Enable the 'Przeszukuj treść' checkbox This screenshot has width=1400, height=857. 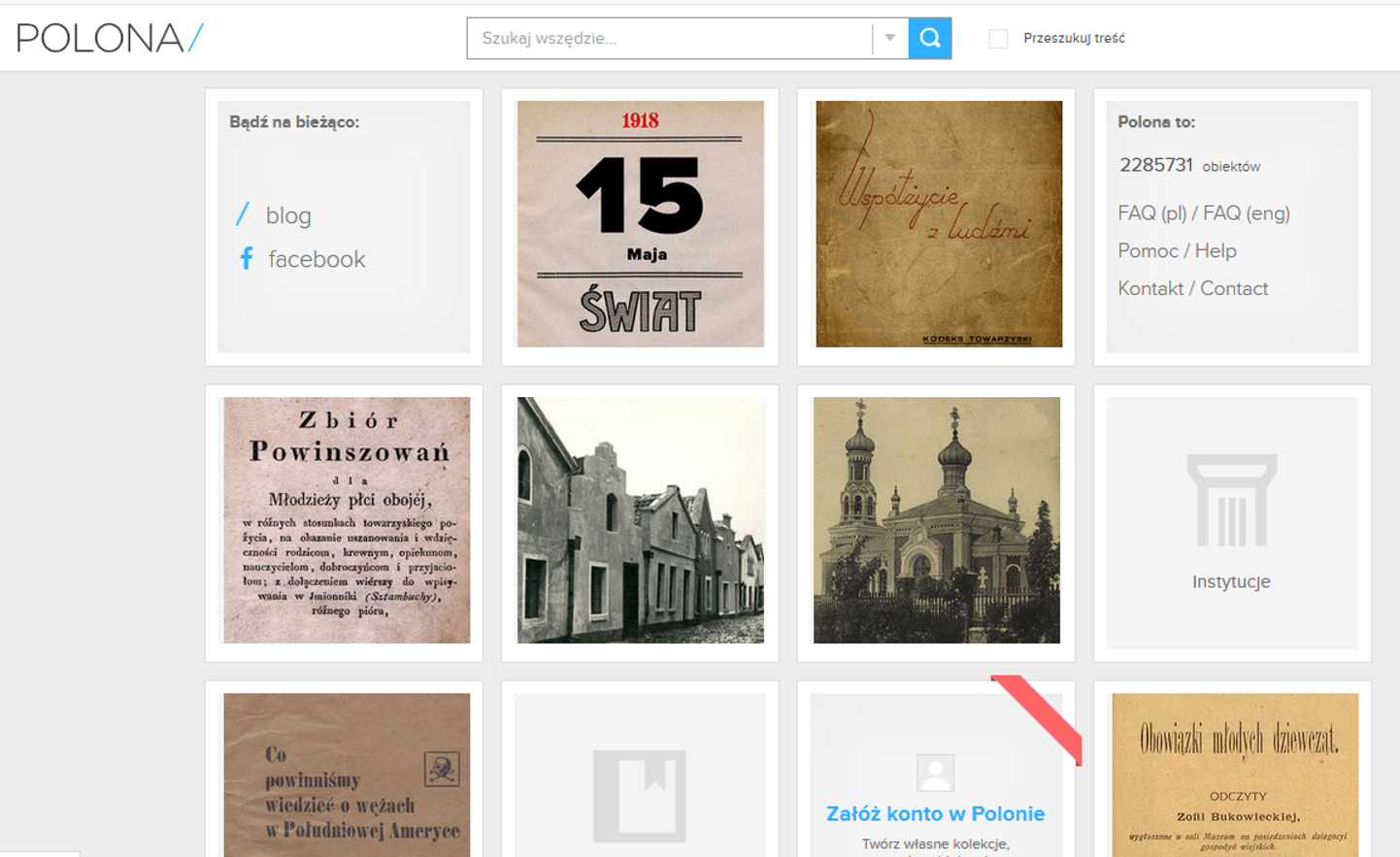(x=998, y=39)
